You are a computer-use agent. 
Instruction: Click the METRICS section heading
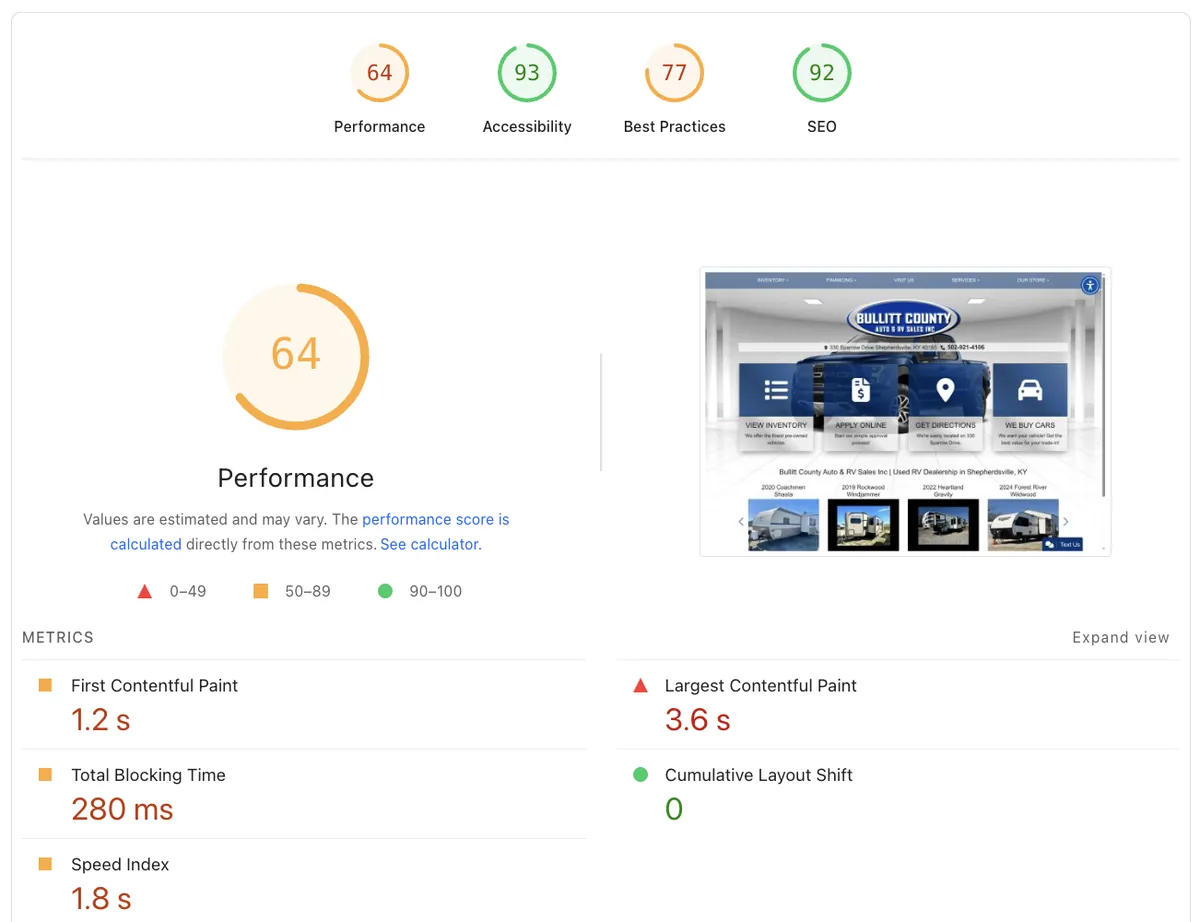58,638
